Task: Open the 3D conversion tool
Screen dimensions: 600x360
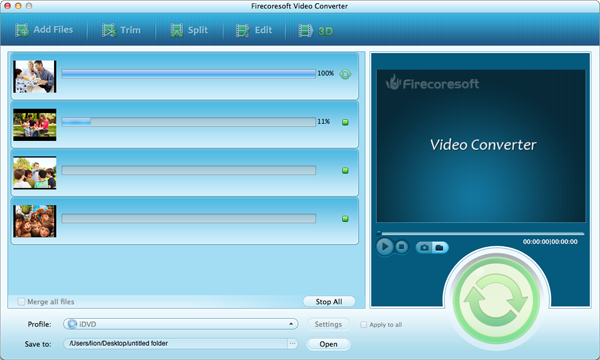Action: [x=316, y=31]
